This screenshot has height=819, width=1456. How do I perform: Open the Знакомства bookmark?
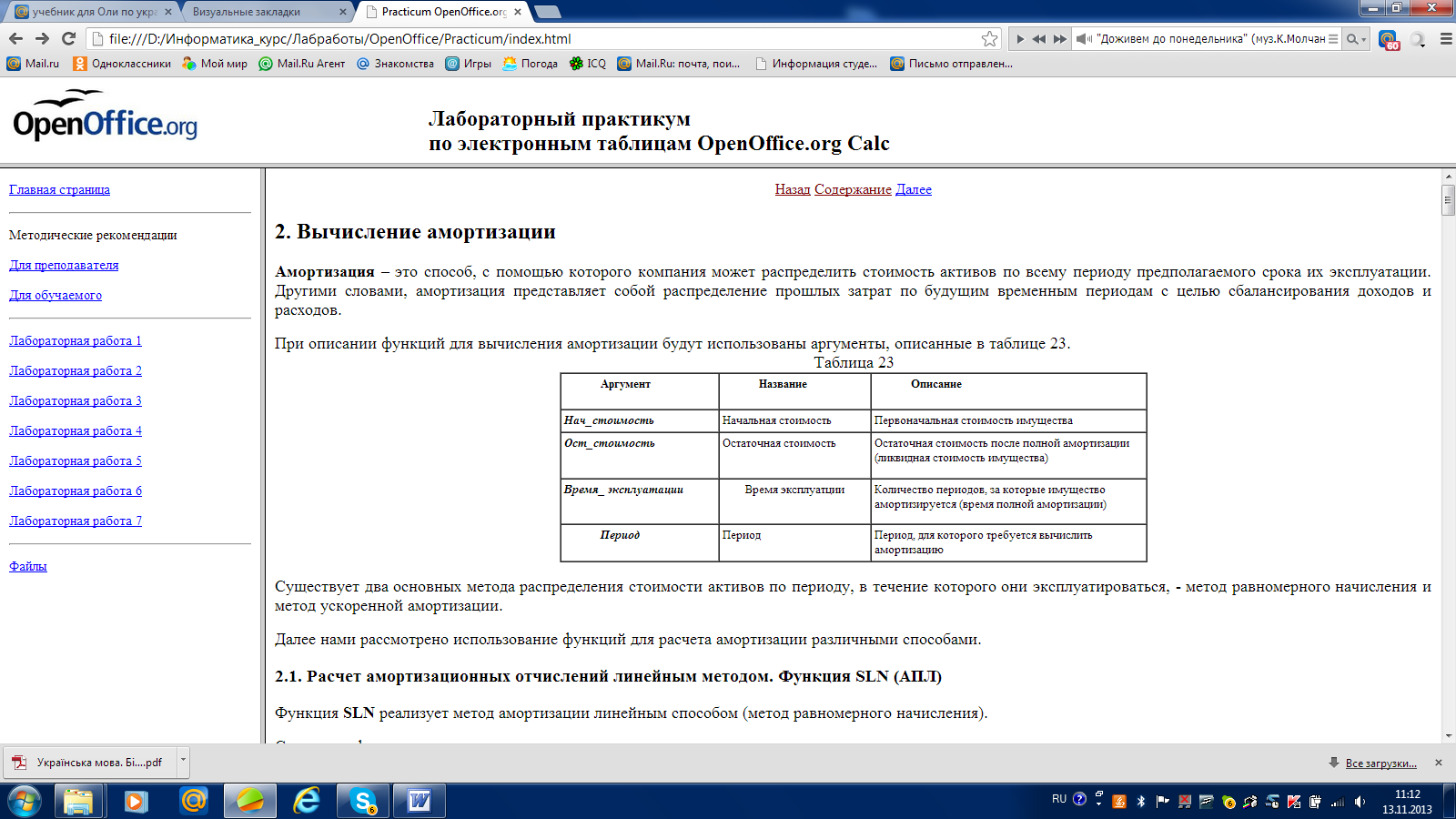pyautogui.click(x=395, y=64)
